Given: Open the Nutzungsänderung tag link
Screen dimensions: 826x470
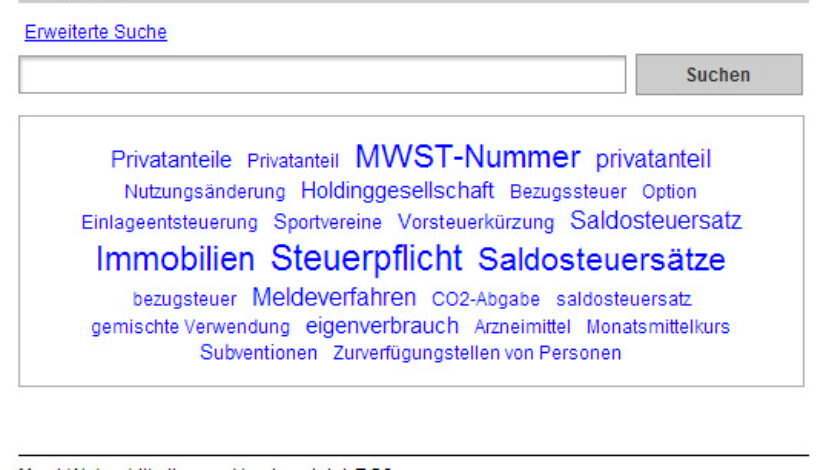Looking at the screenshot, I should point(204,191).
